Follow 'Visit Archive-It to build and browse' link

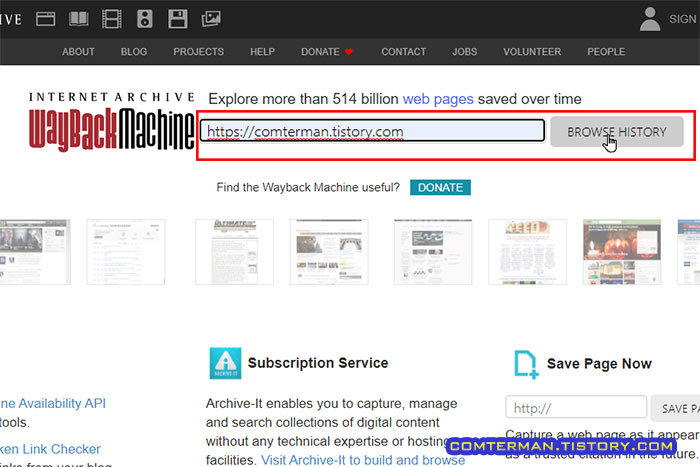coord(363,460)
